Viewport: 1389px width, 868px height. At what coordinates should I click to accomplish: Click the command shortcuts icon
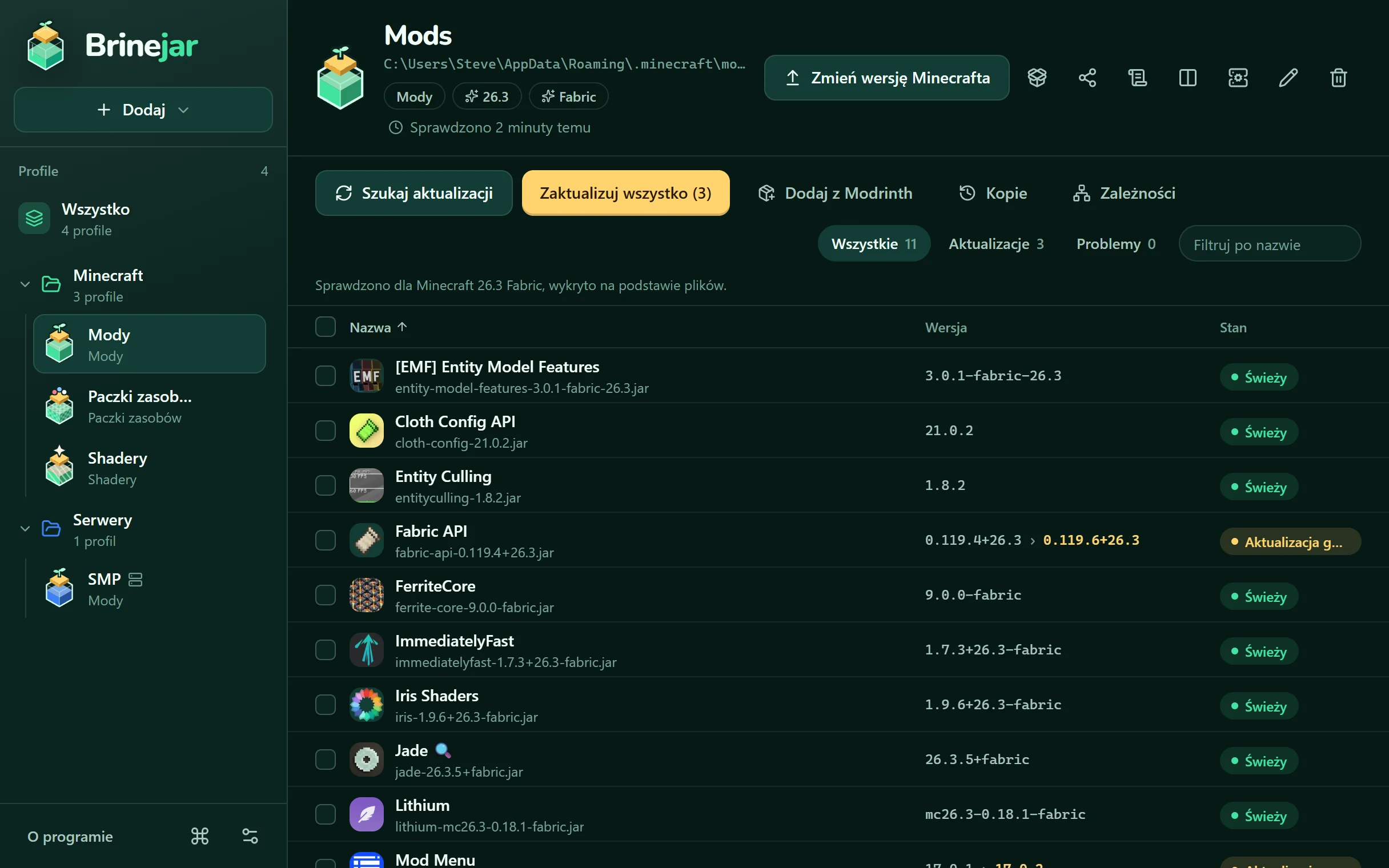pyautogui.click(x=200, y=836)
